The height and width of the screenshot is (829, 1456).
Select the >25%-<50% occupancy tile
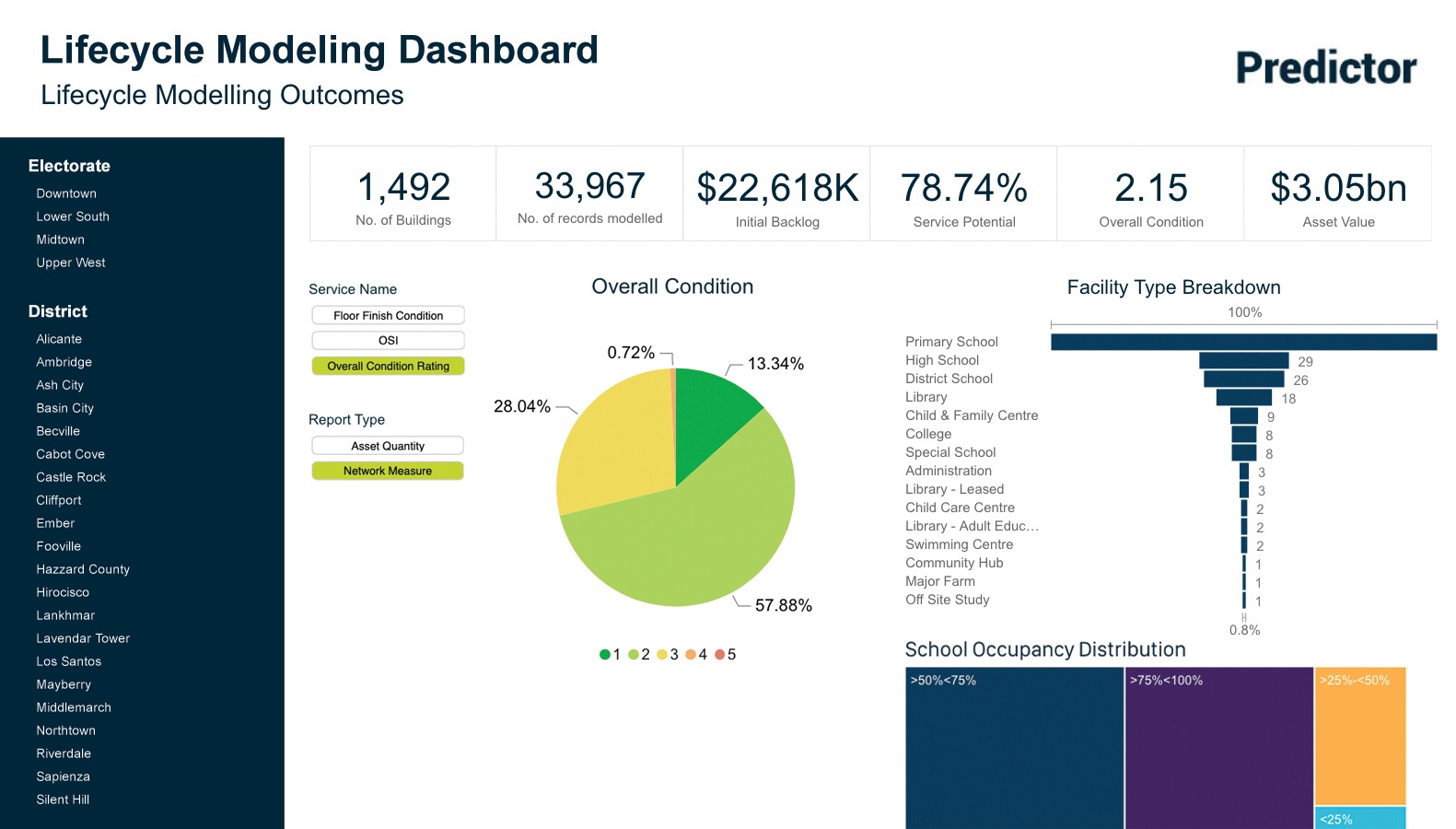pos(1360,737)
